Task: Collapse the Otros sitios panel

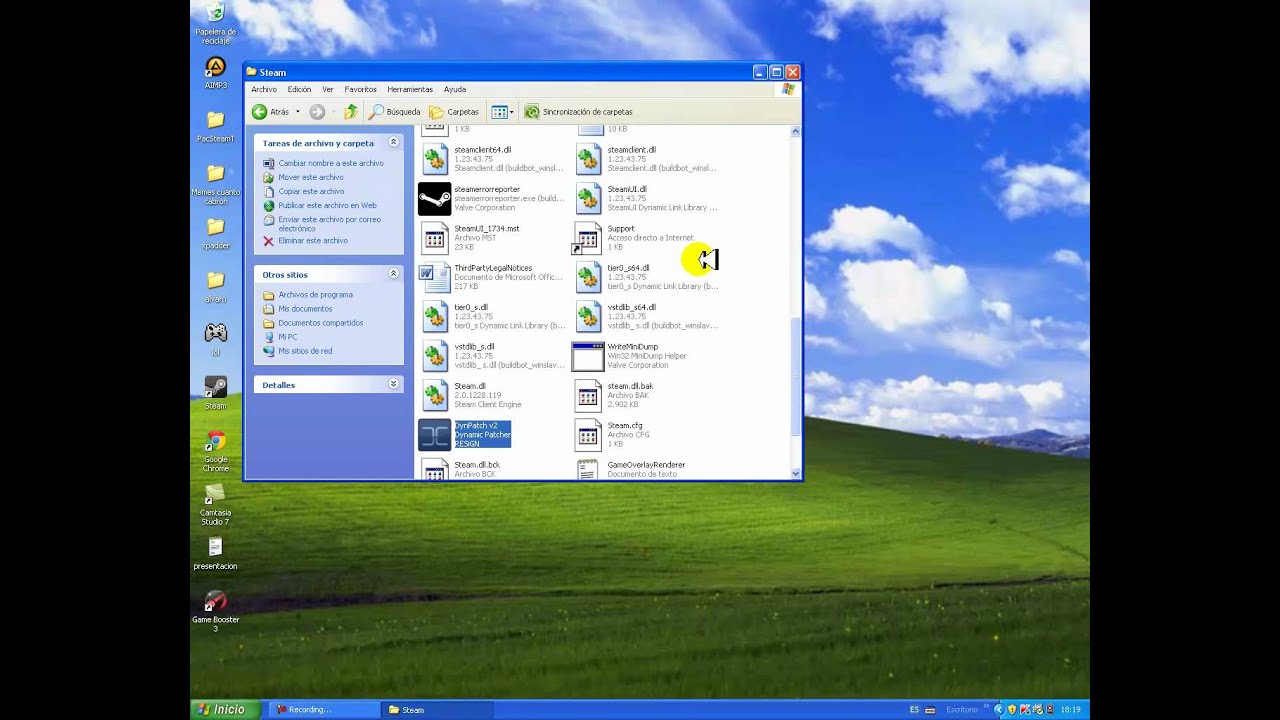Action: [x=393, y=273]
